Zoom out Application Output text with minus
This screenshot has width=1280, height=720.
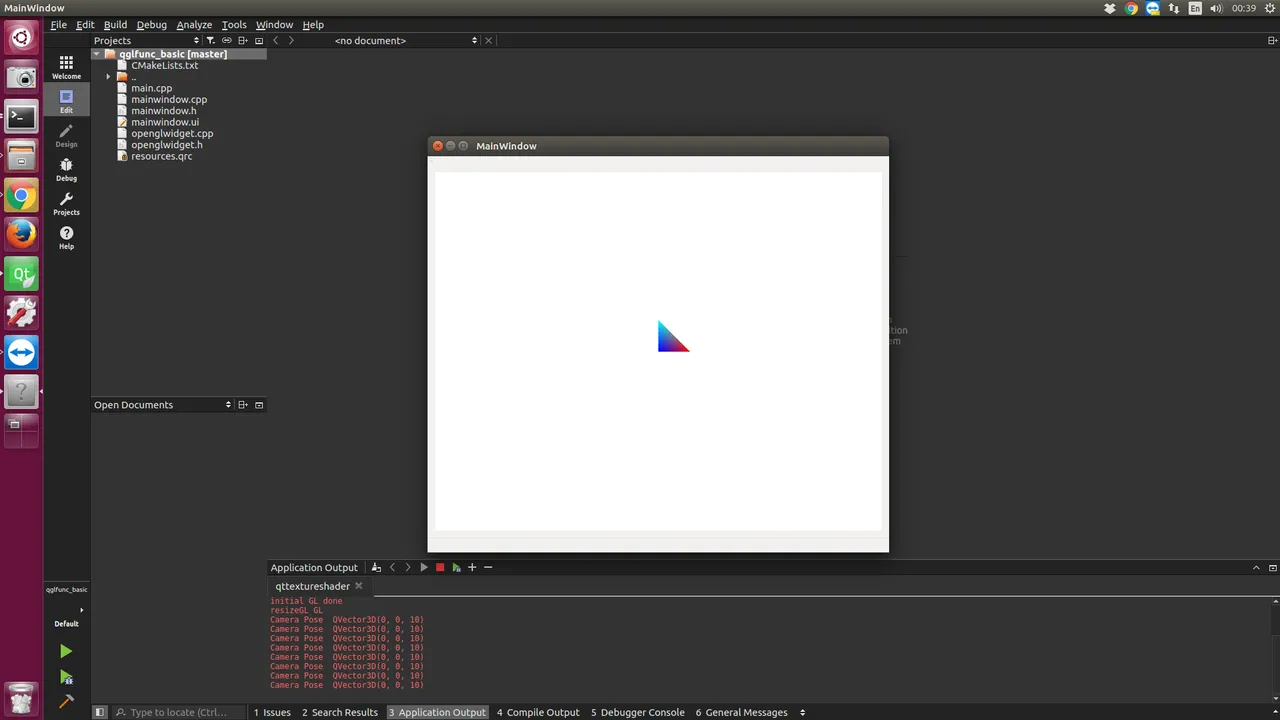pos(488,567)
